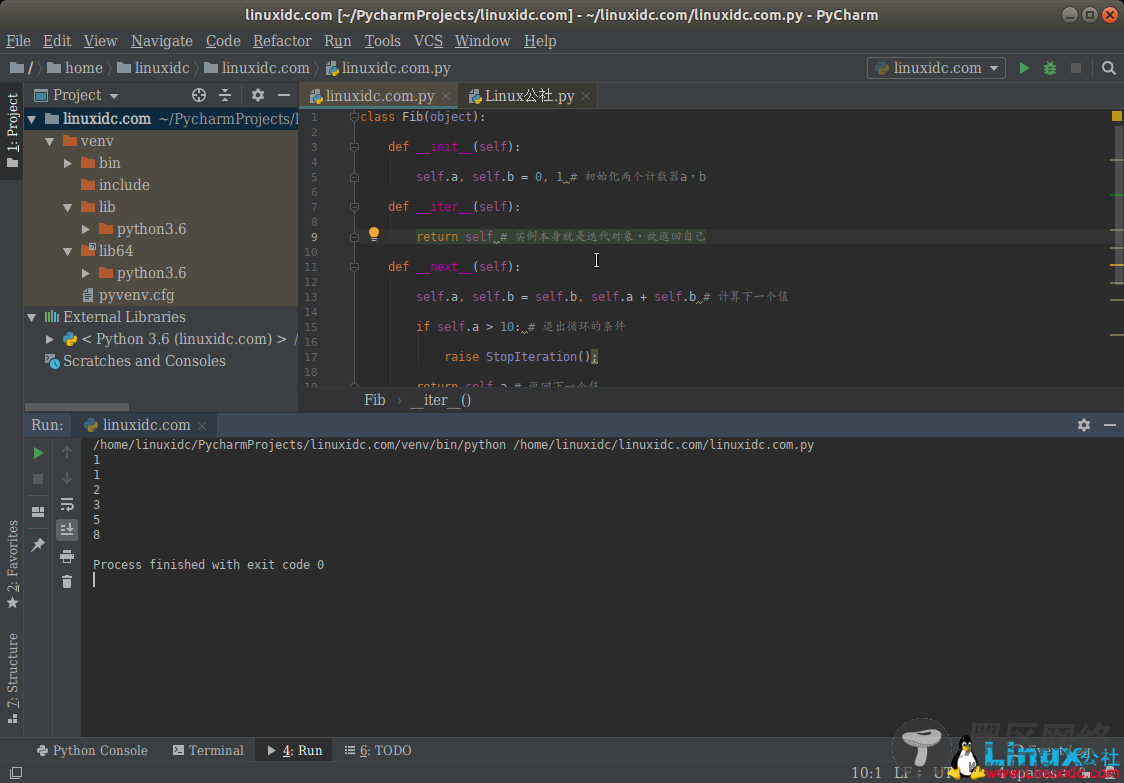Collapse all in Project panel
1124x783 pixels.
[225, 95]
